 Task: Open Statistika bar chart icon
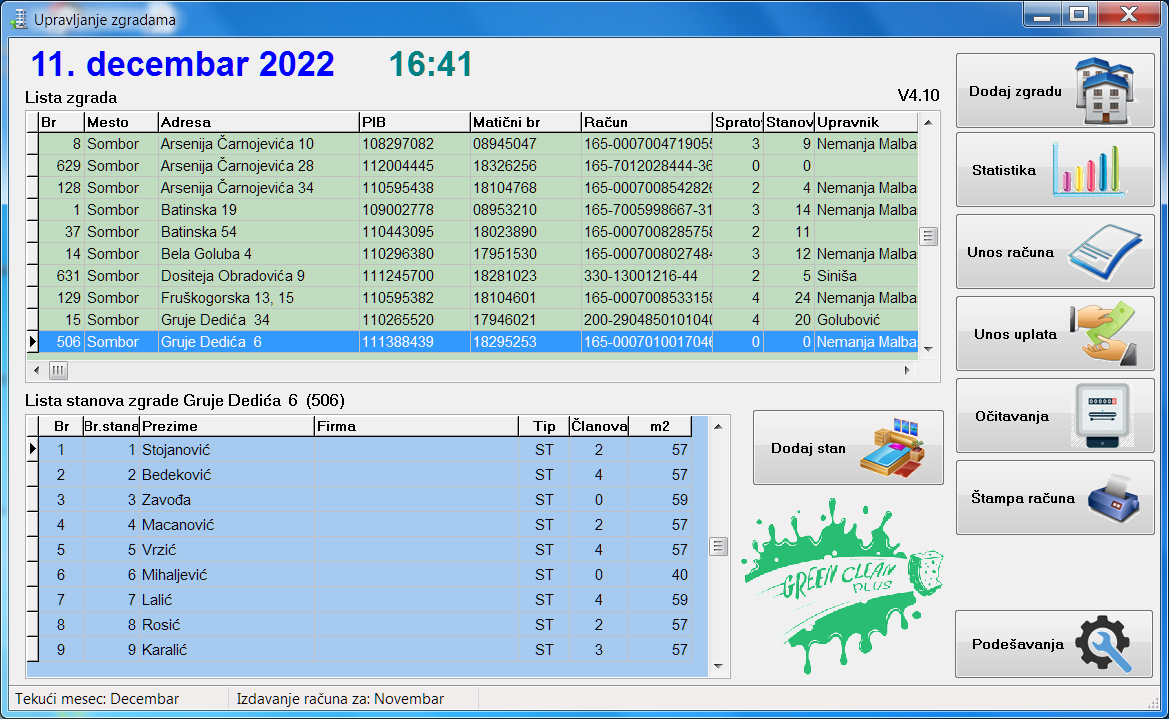point(1088,170)
